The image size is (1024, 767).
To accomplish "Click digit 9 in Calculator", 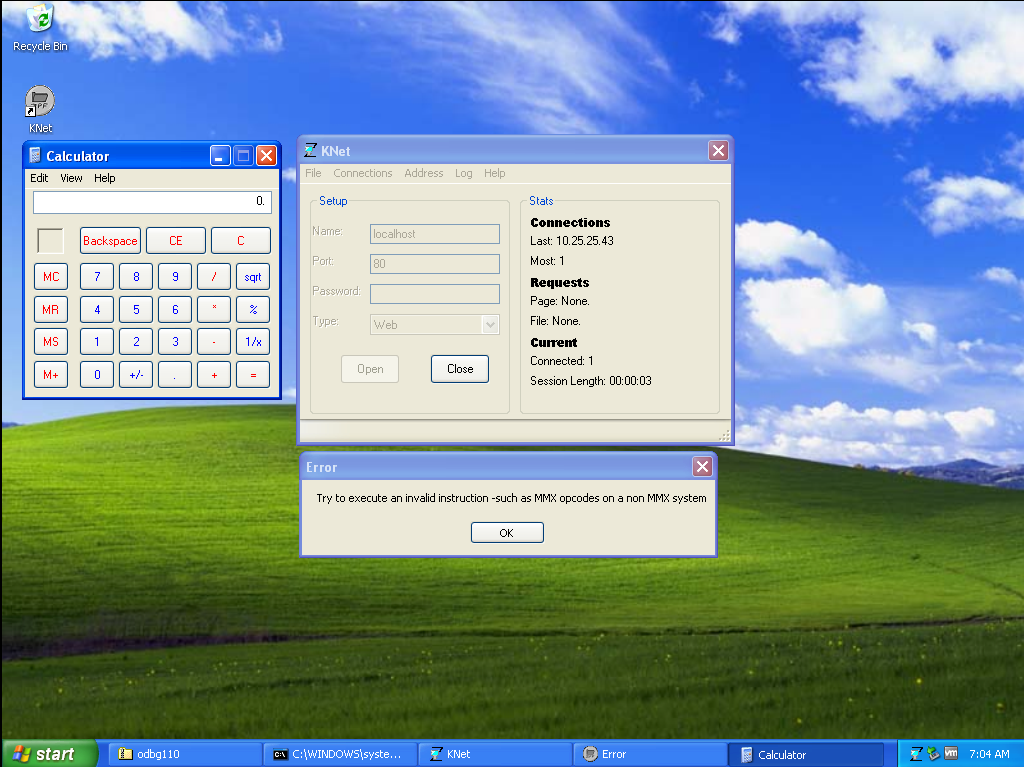I will [x=175, y=276].
